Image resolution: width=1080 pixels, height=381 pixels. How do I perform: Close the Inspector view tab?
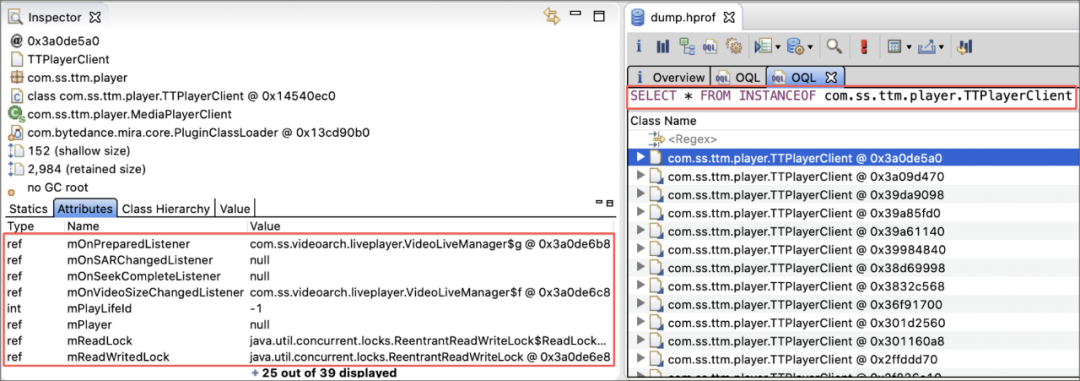(x=96, y=17)
